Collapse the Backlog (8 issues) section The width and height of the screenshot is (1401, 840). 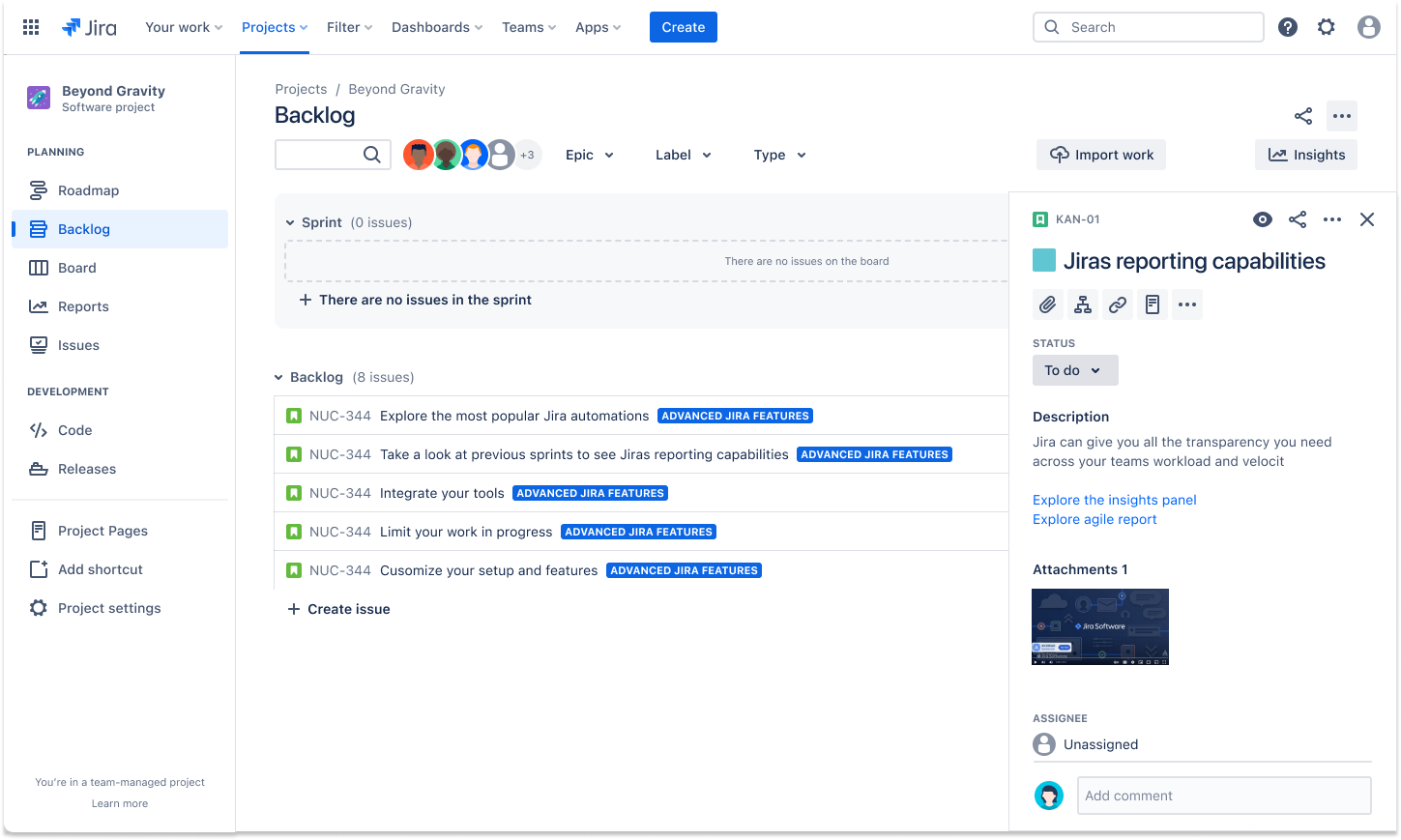pos(278,377)
